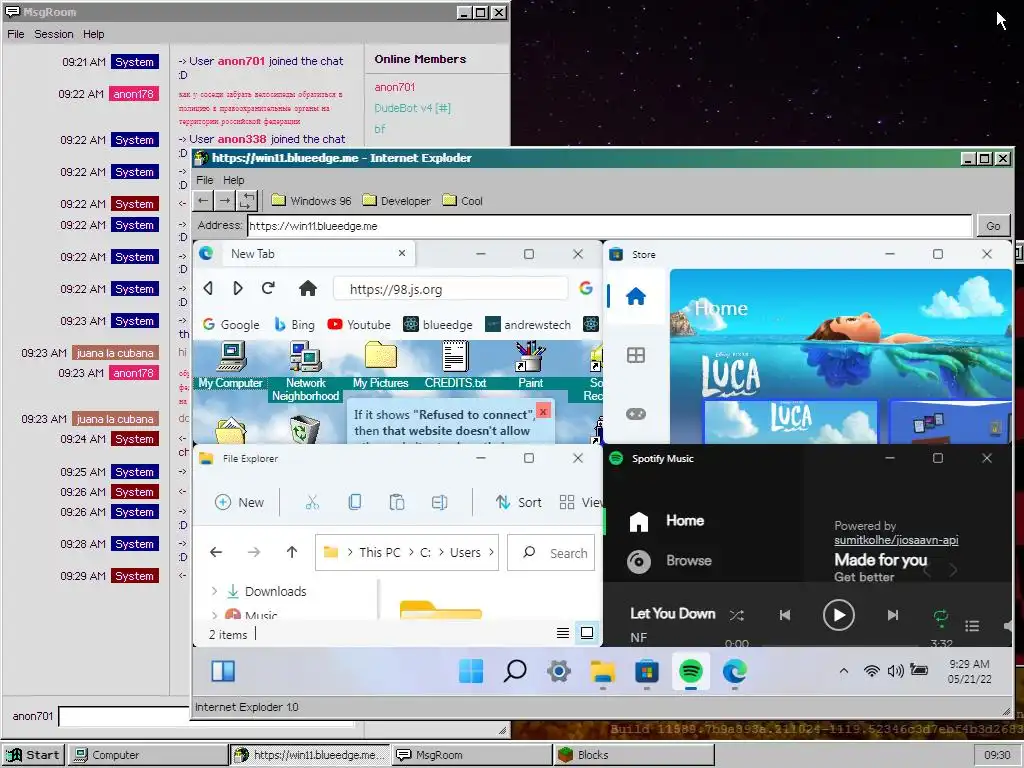Viewport: 1024px width, 768px height.
Task: Navigate back in File Explorer
Action: point(216,552)
